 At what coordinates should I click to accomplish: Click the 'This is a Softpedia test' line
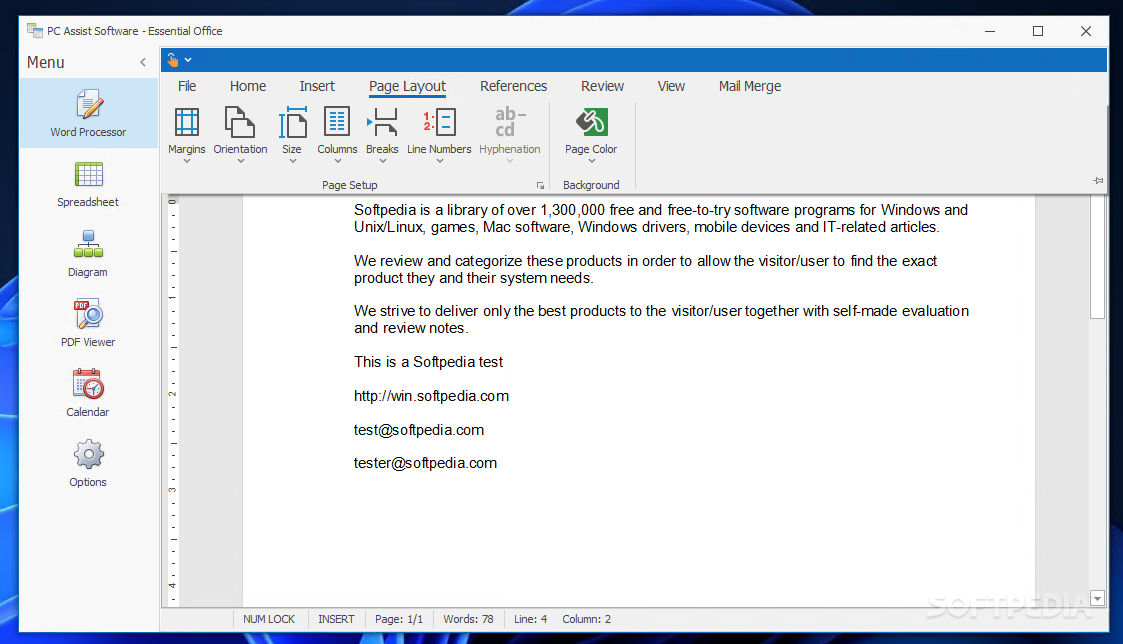428,362
